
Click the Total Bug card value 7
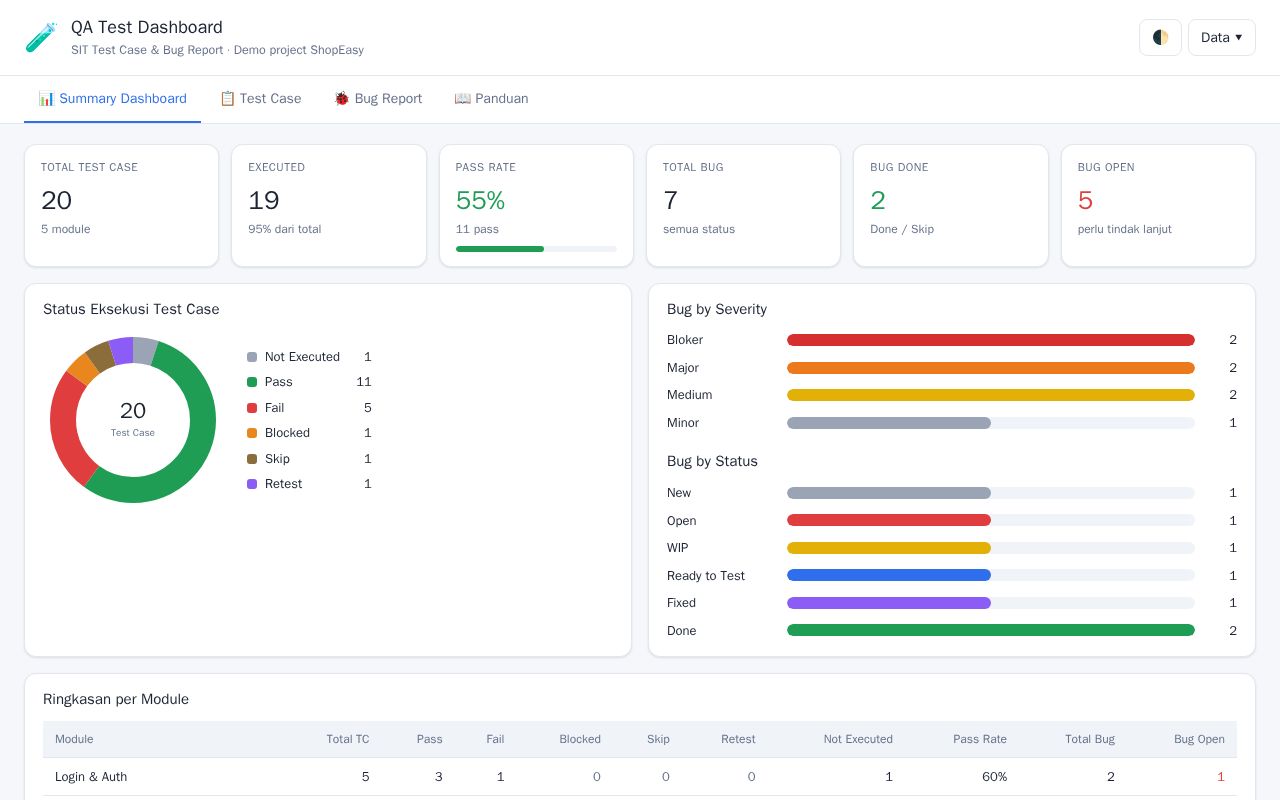(x=670, y=200)
